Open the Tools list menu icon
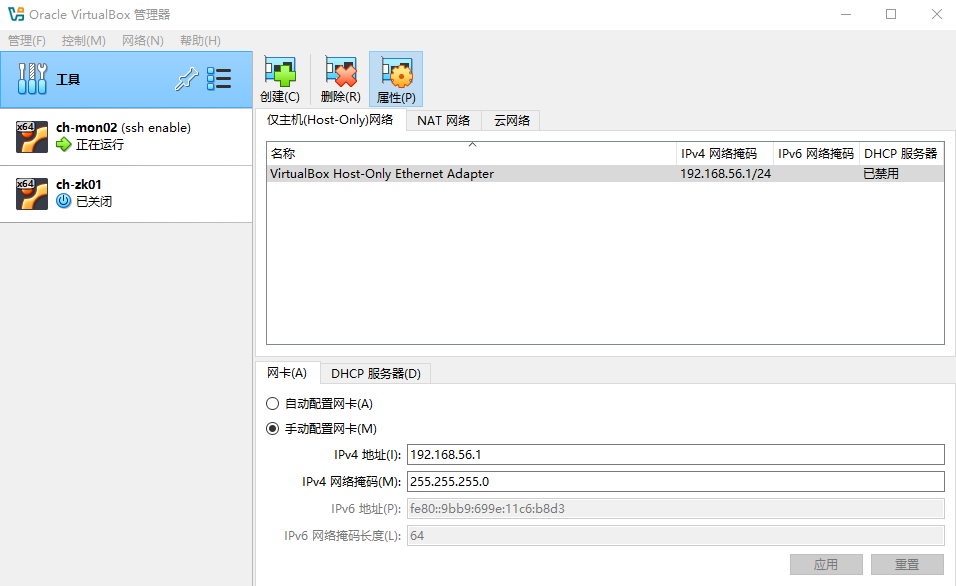The width and height of the screenshot is (956, 586). [219, 79]
